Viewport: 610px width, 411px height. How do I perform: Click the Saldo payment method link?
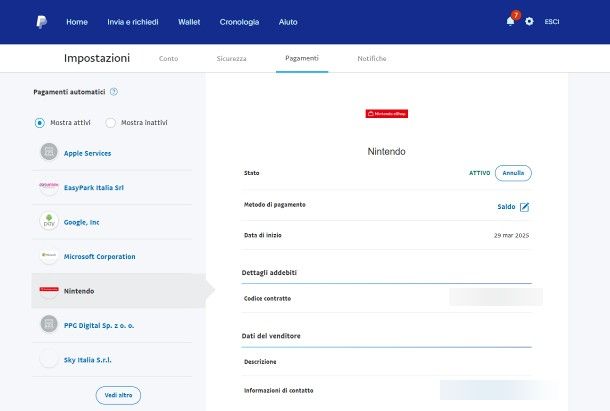506,207
